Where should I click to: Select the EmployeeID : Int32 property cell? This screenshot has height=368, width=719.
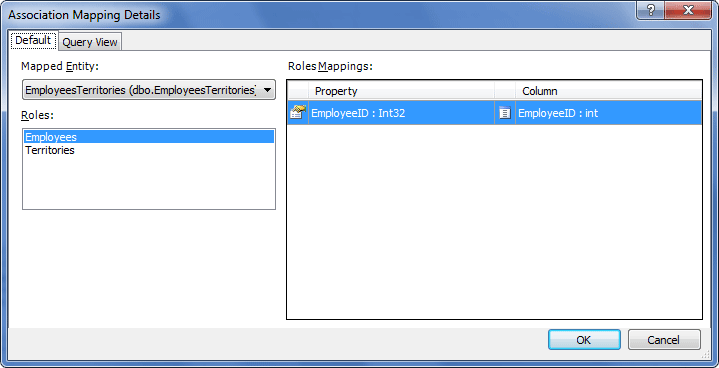(401, 113)
